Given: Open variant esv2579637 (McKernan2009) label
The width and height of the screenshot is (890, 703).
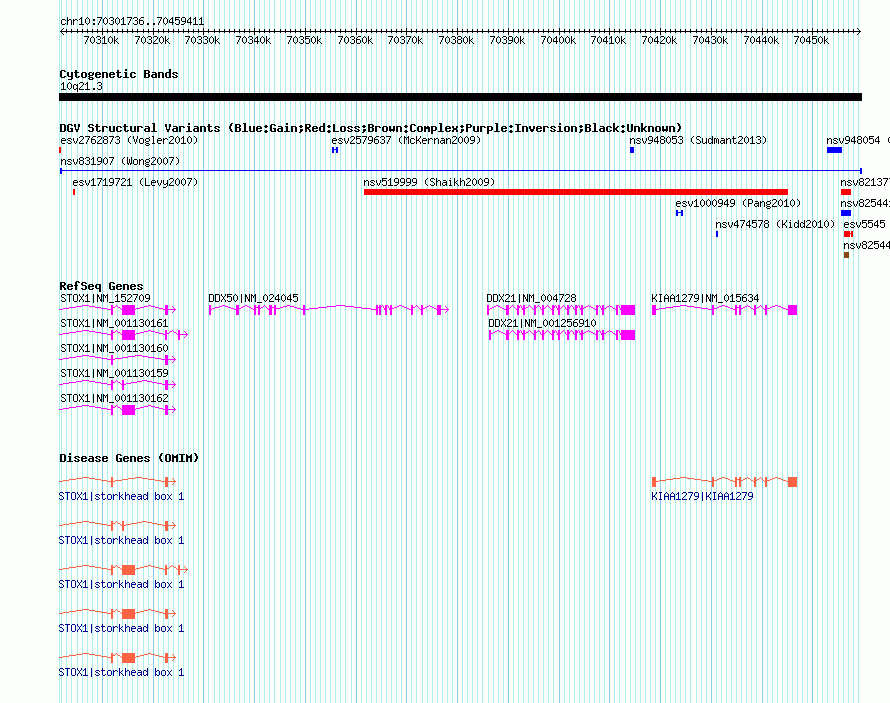Looking at the screenshot, I should tap(406, 140).
